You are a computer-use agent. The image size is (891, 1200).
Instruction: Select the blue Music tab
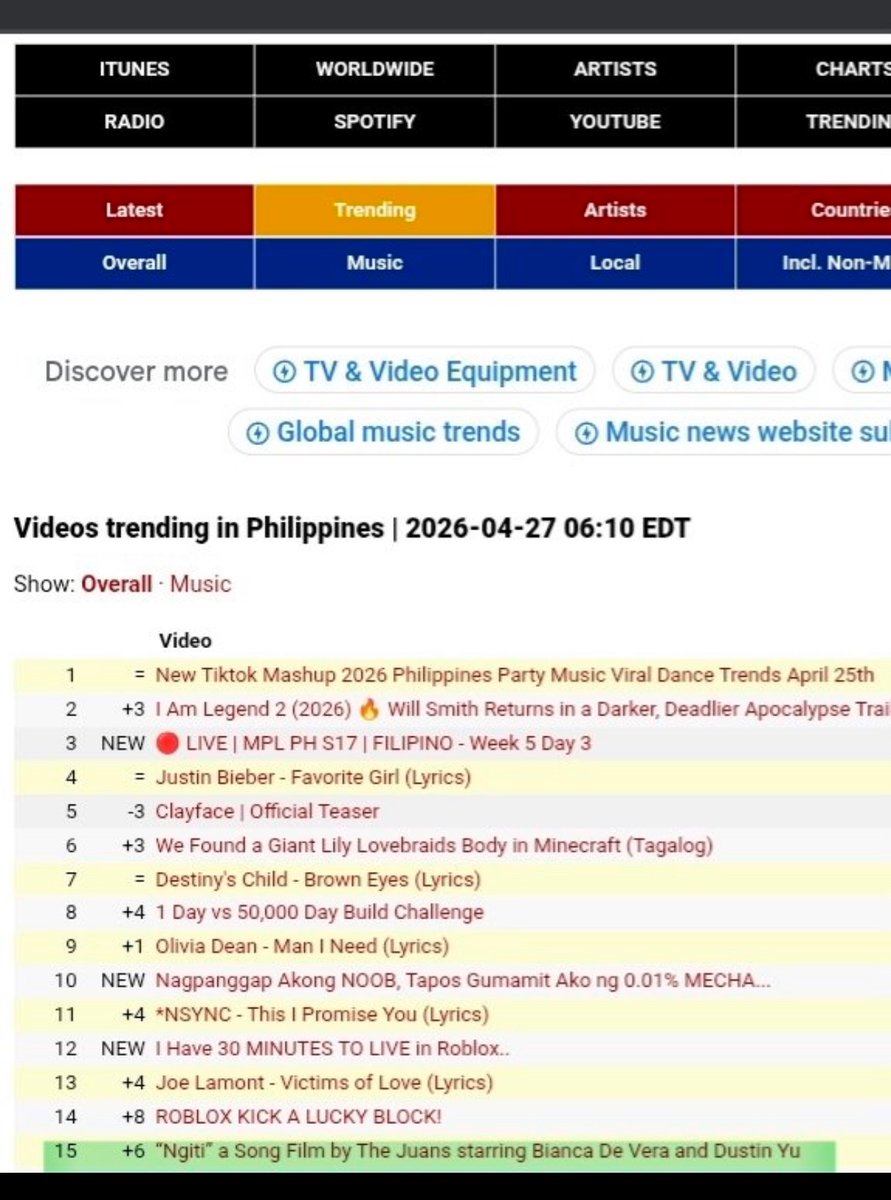click(375, 263)
